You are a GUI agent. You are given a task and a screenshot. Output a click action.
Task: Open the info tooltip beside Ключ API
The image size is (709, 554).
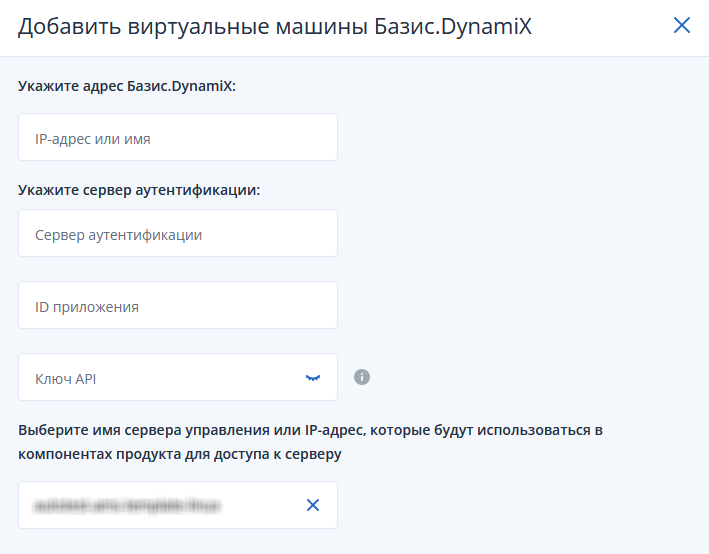(362, 377)
